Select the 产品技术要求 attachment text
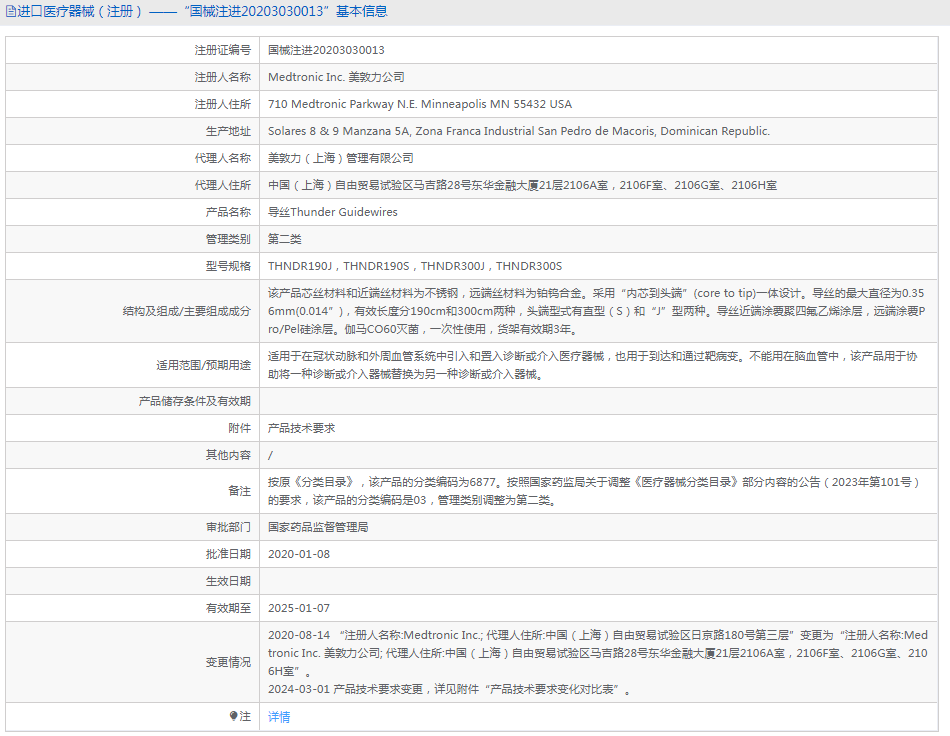Viewport: 950px width, 736px height. pyautogui.click(x=301, y=428)
